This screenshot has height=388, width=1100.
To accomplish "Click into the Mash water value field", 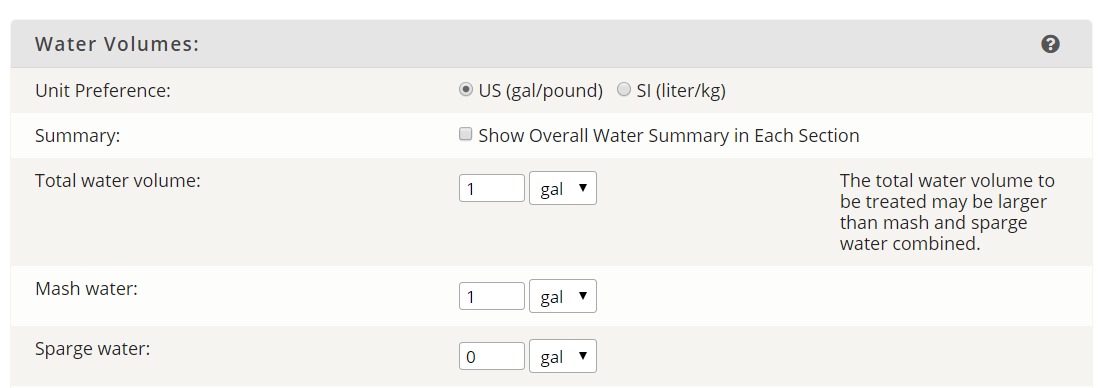I will coord(492,296).
